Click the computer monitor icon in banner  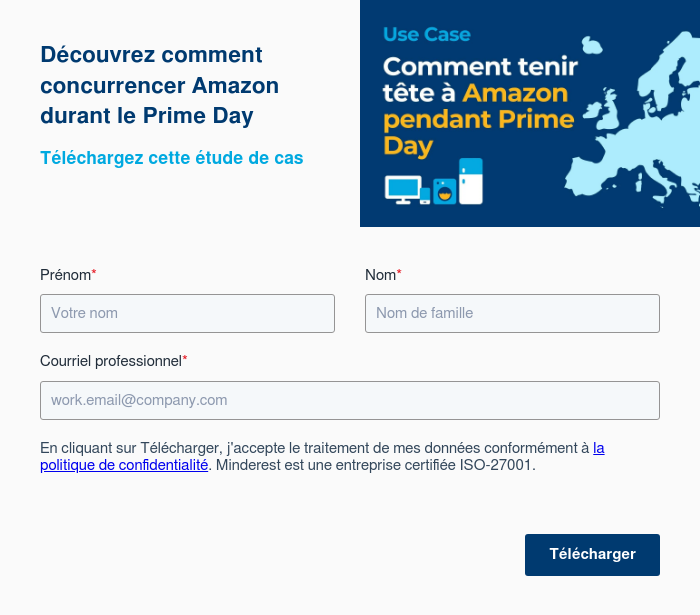point(402,189)
